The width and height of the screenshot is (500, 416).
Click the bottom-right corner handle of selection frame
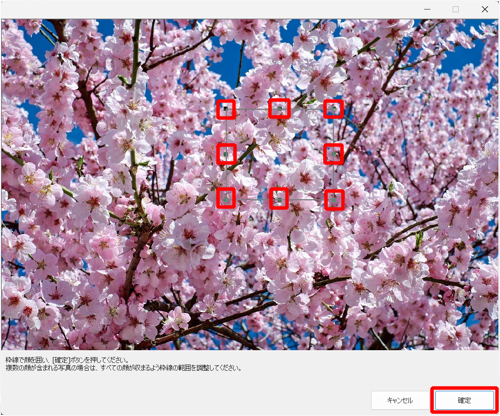pos(333,200)
